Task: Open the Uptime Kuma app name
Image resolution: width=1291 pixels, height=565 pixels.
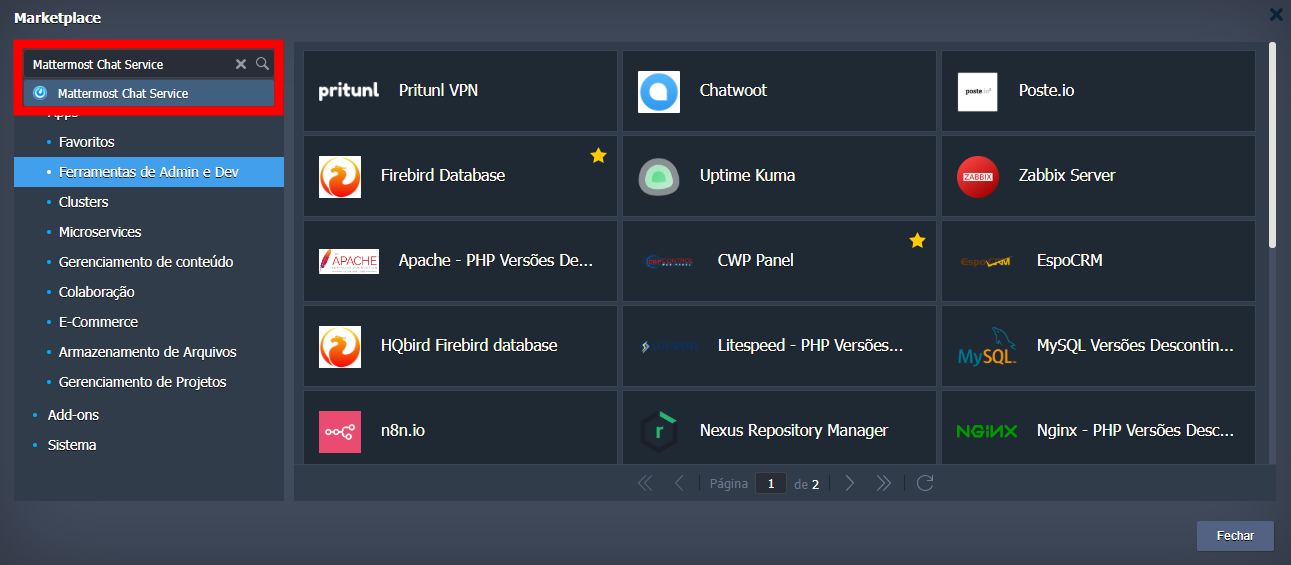Action: (x=748, y=175)
